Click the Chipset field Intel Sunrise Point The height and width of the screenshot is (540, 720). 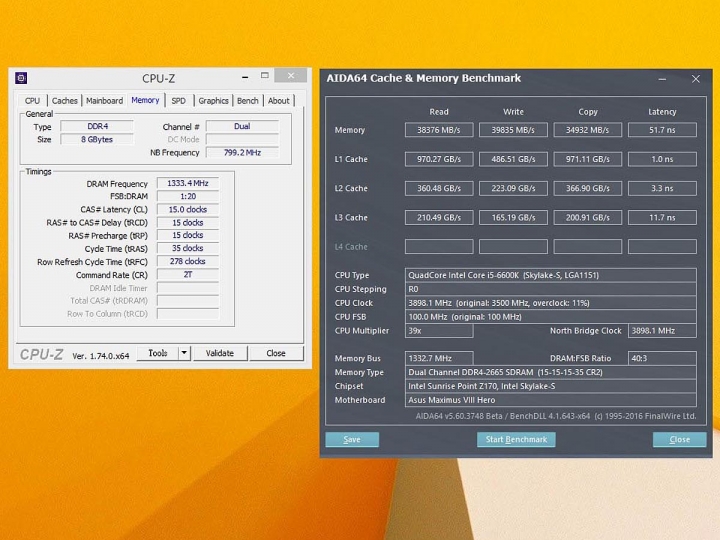[551, 386]
